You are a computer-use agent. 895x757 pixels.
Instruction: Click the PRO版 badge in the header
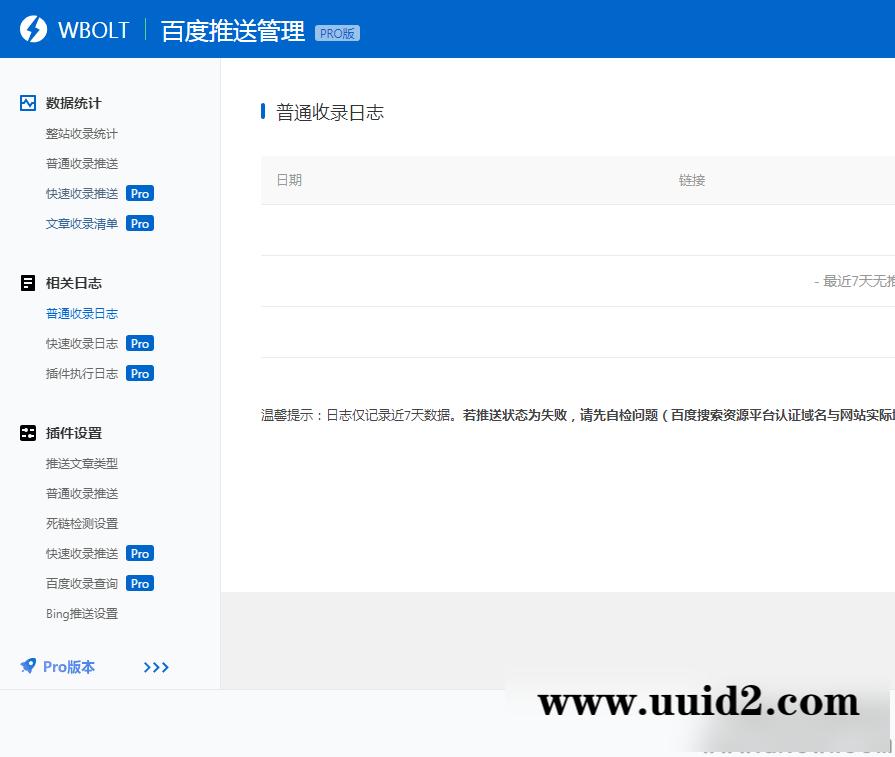click(x=336, y=32)
